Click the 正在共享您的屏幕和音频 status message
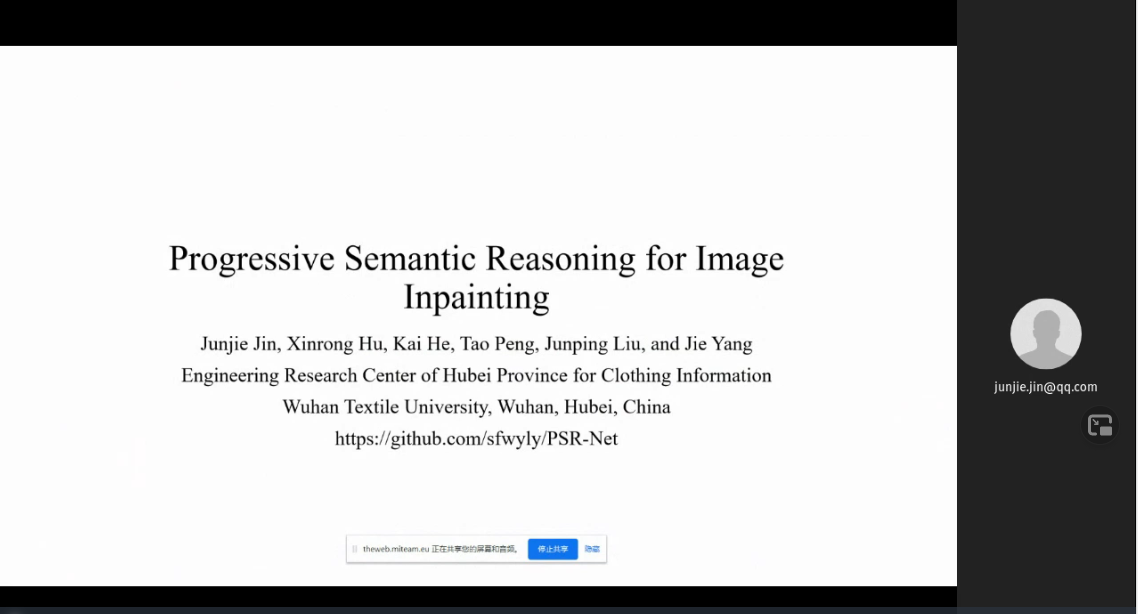Image resolution: width=1140 pixels, height=614 pixels. [x=475, y=549]
